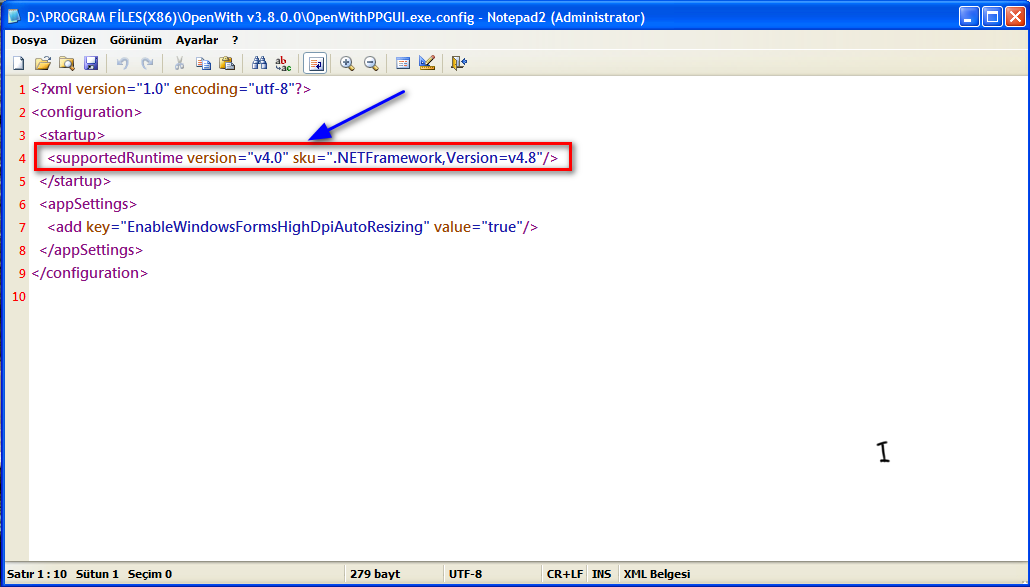Click line number 10 in margin
The image size is (1030, 587).
click(x=19, y=297)
